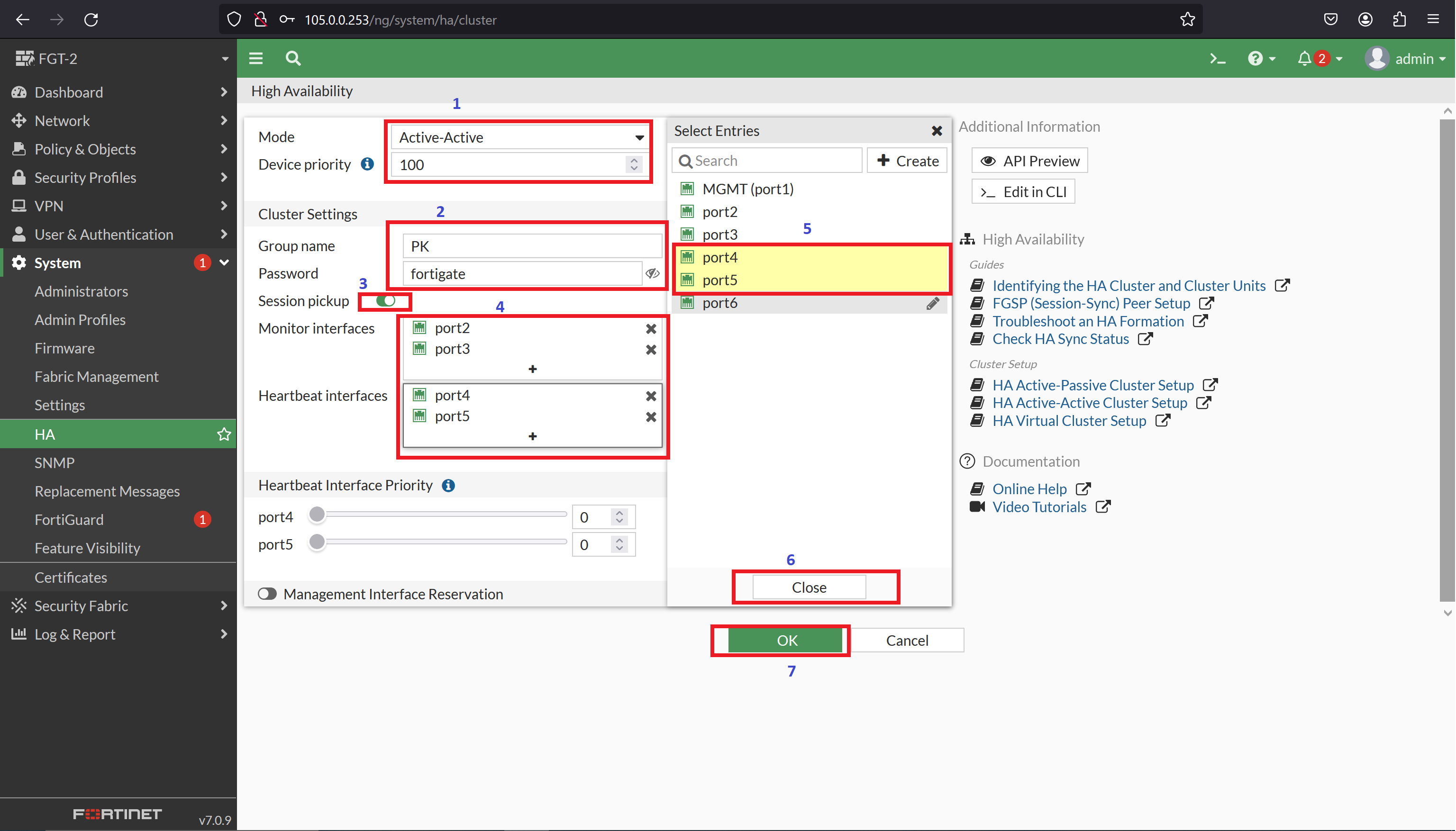
Task: Click the notification bell icon
Action: pos(1305,58)
